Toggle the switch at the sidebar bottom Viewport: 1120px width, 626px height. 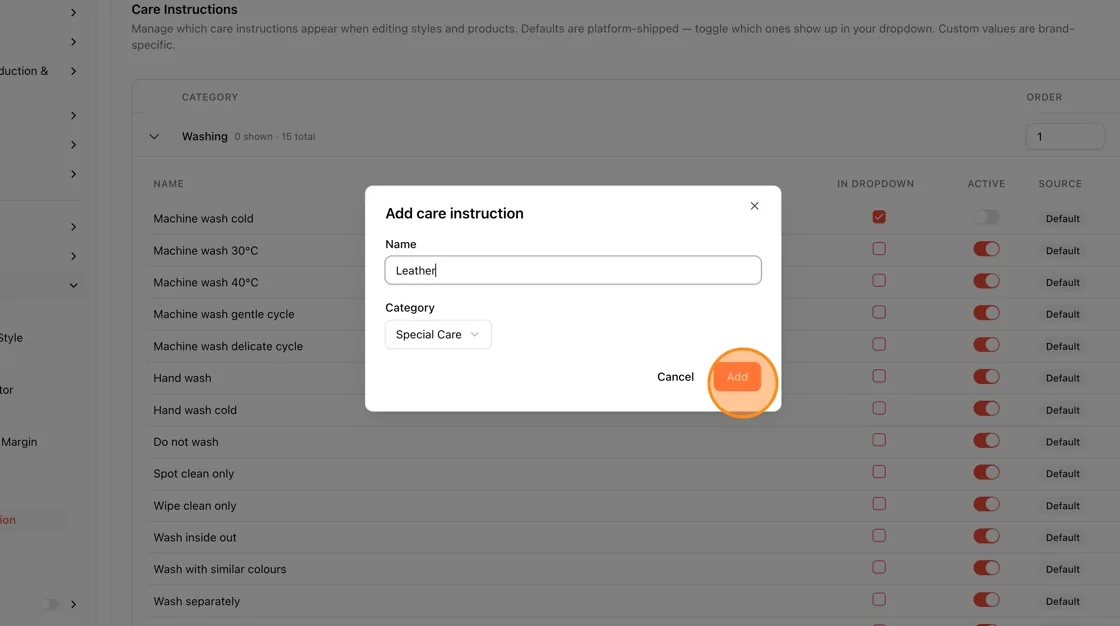pos(50,605)
